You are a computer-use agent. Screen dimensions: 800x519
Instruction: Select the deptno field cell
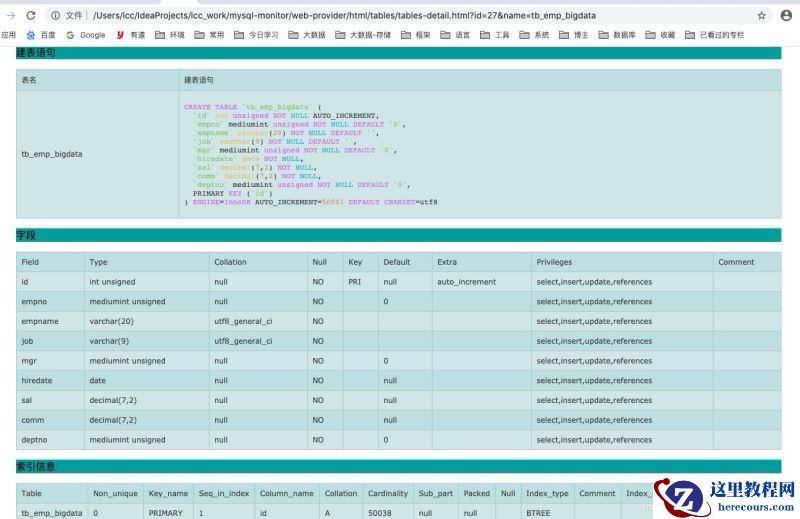click(50, 440)
